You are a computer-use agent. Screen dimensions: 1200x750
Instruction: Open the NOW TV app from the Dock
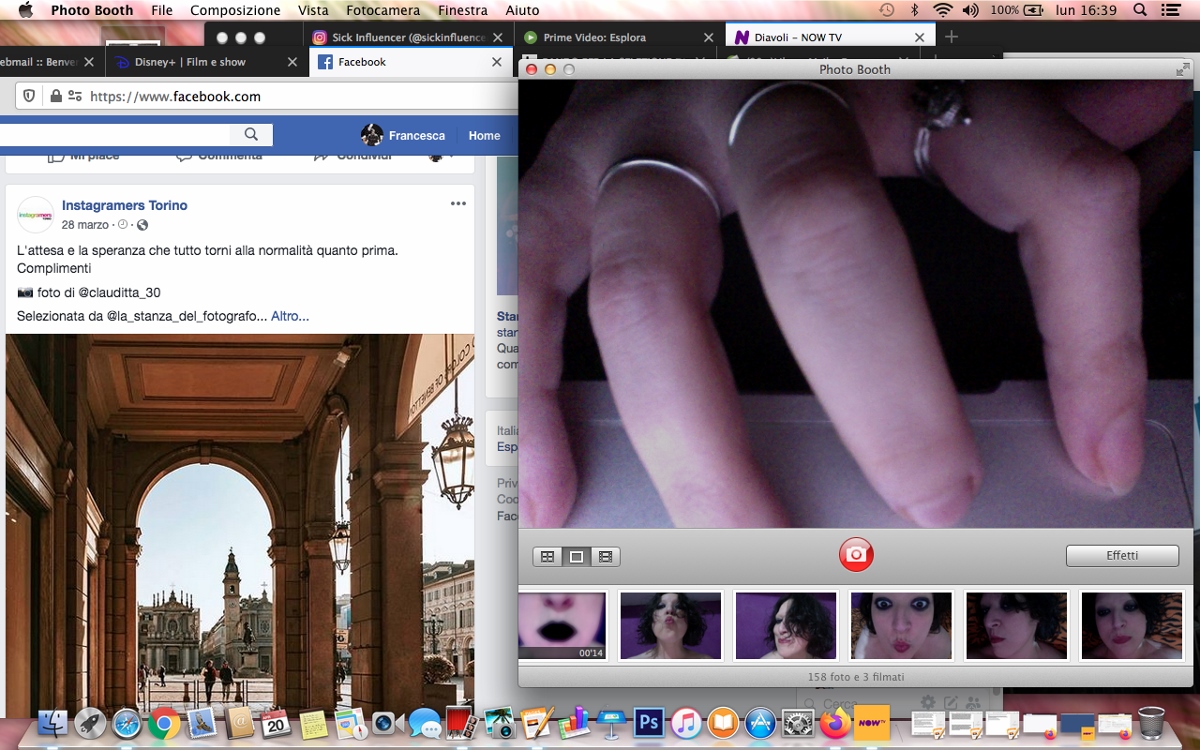[x=872, y=723]
